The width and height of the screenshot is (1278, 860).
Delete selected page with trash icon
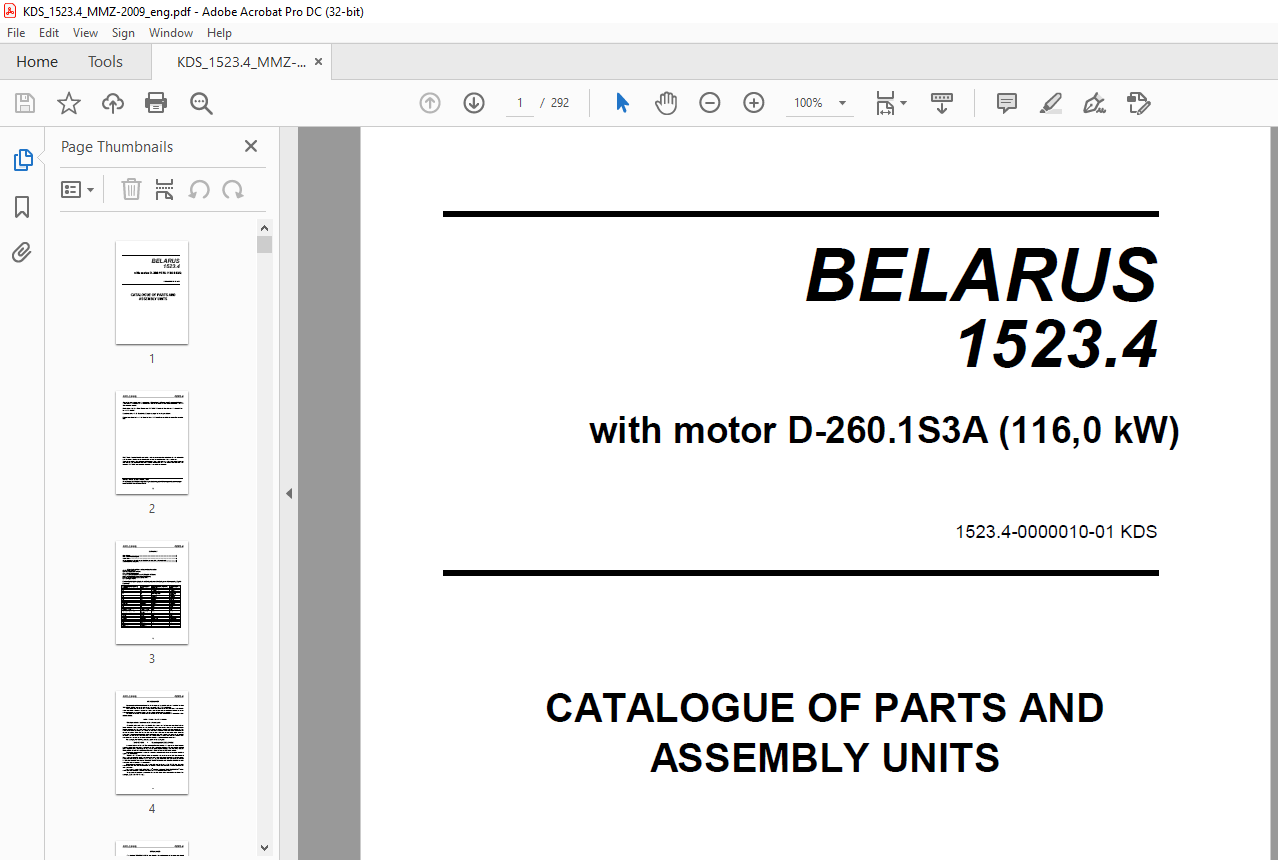(131, 189)
